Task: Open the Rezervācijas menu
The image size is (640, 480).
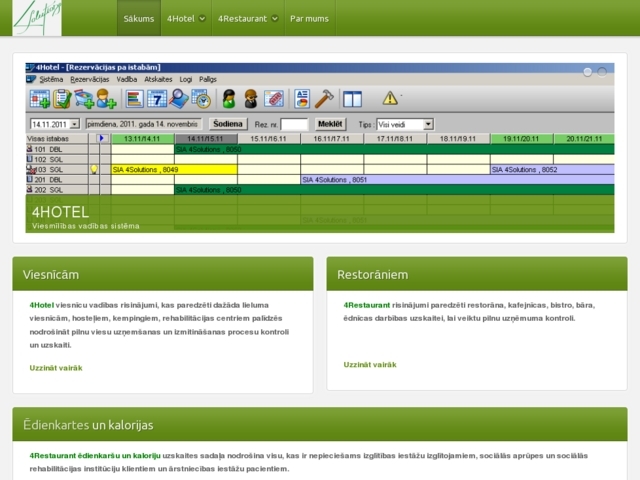Action: click(89, 79)
